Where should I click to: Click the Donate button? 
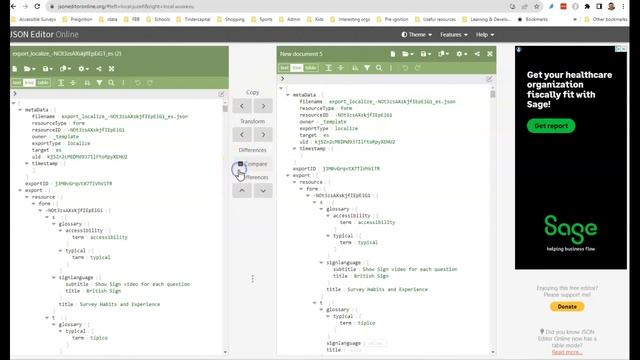[567, 307]
